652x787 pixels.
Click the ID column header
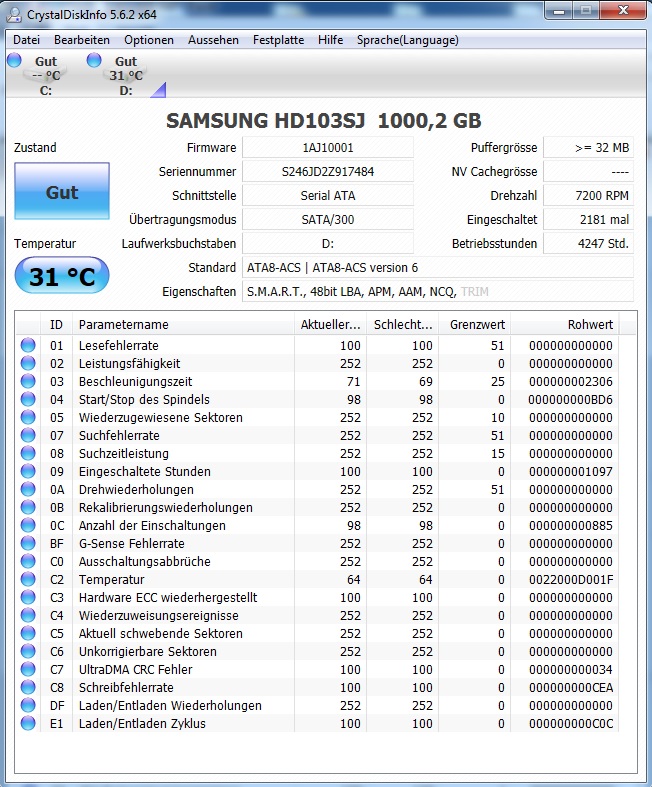tap(56, 325)
